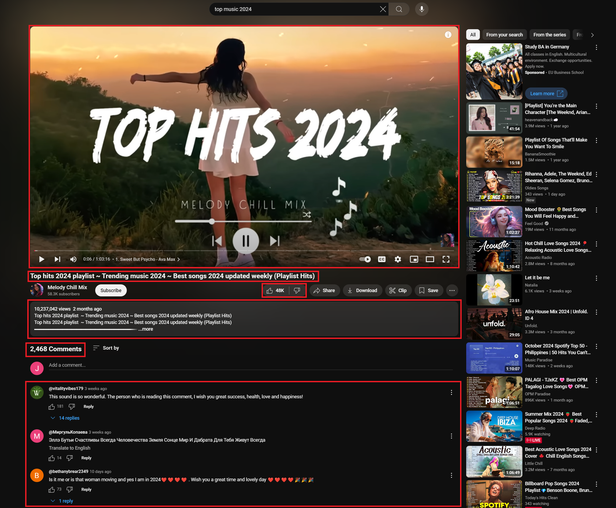Click 'Translate to English' on the Russian comment
616x508 pixels.
(x=70, y=448)
